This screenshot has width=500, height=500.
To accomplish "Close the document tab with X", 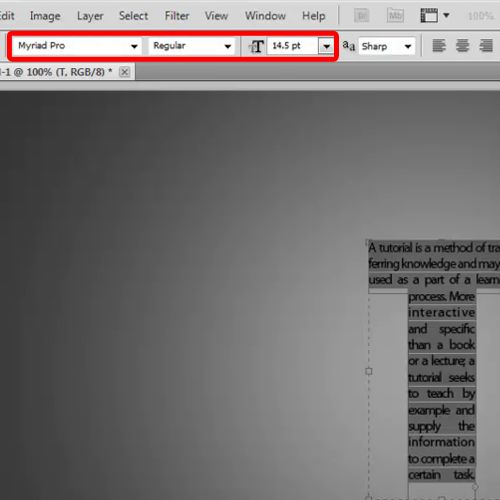I will tap(124, 72).
